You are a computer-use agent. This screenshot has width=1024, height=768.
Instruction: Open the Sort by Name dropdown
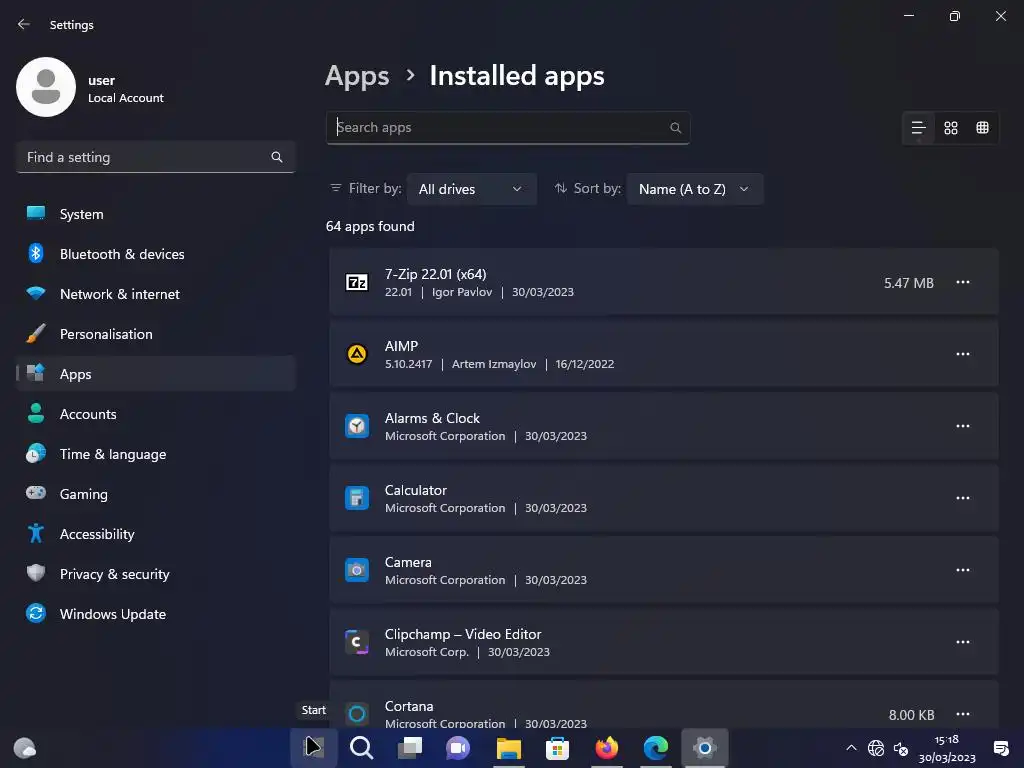pos(695,189)
